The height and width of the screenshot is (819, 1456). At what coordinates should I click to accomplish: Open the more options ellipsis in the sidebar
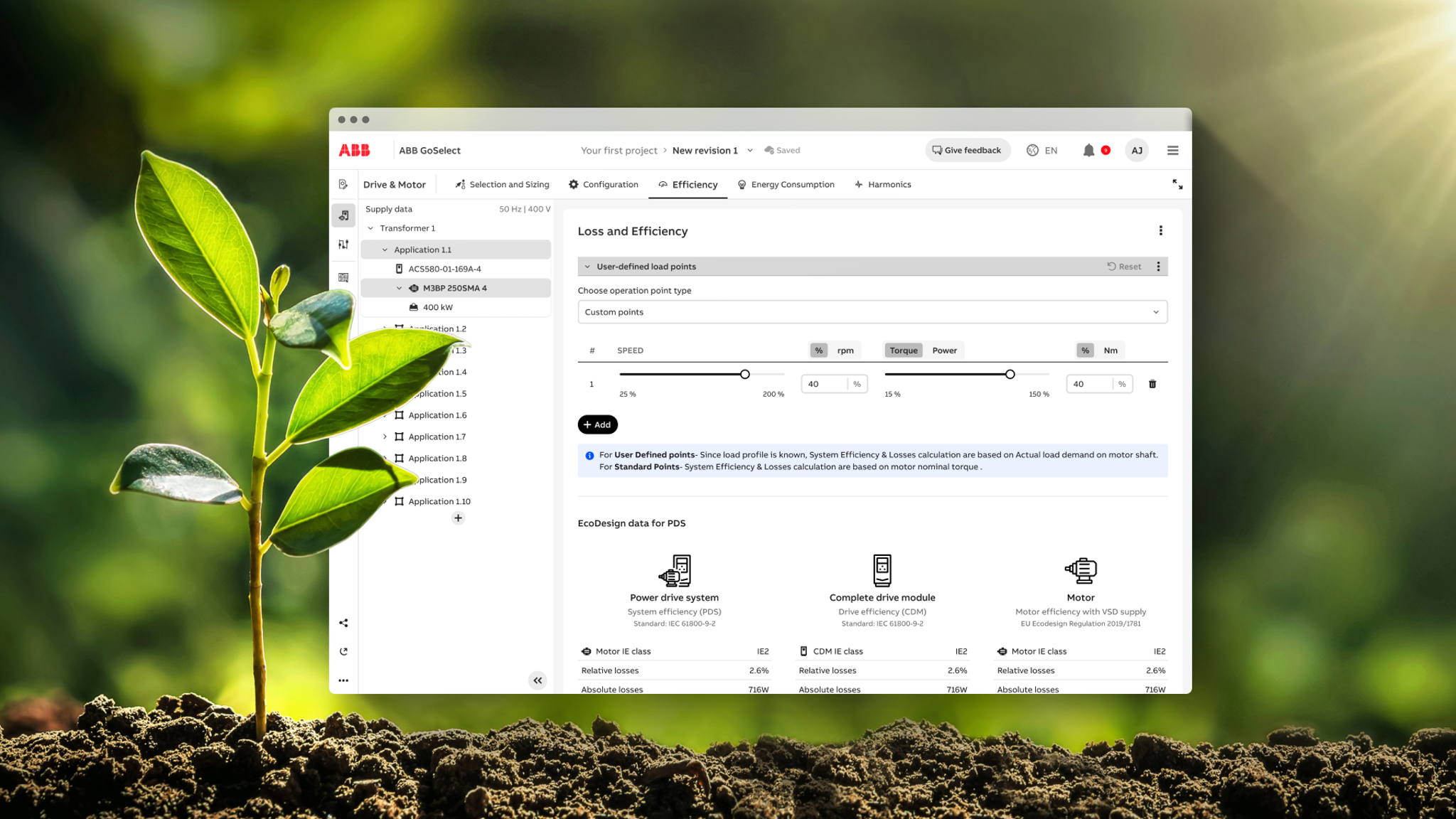pos(344,680)
